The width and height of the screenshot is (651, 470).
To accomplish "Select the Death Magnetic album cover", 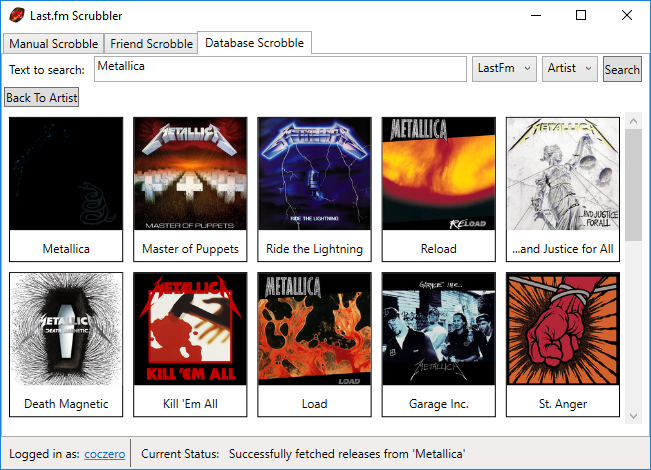I will click(66, 329).
